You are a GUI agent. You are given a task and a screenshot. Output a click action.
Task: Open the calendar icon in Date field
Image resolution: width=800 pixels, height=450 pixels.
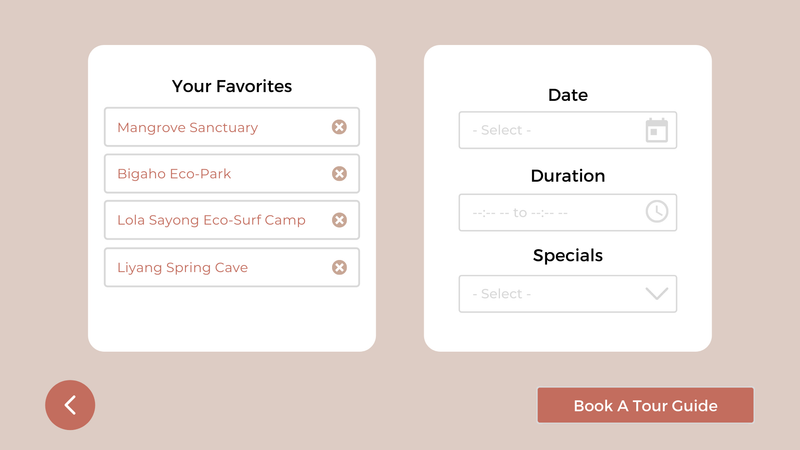pos(657,130)
